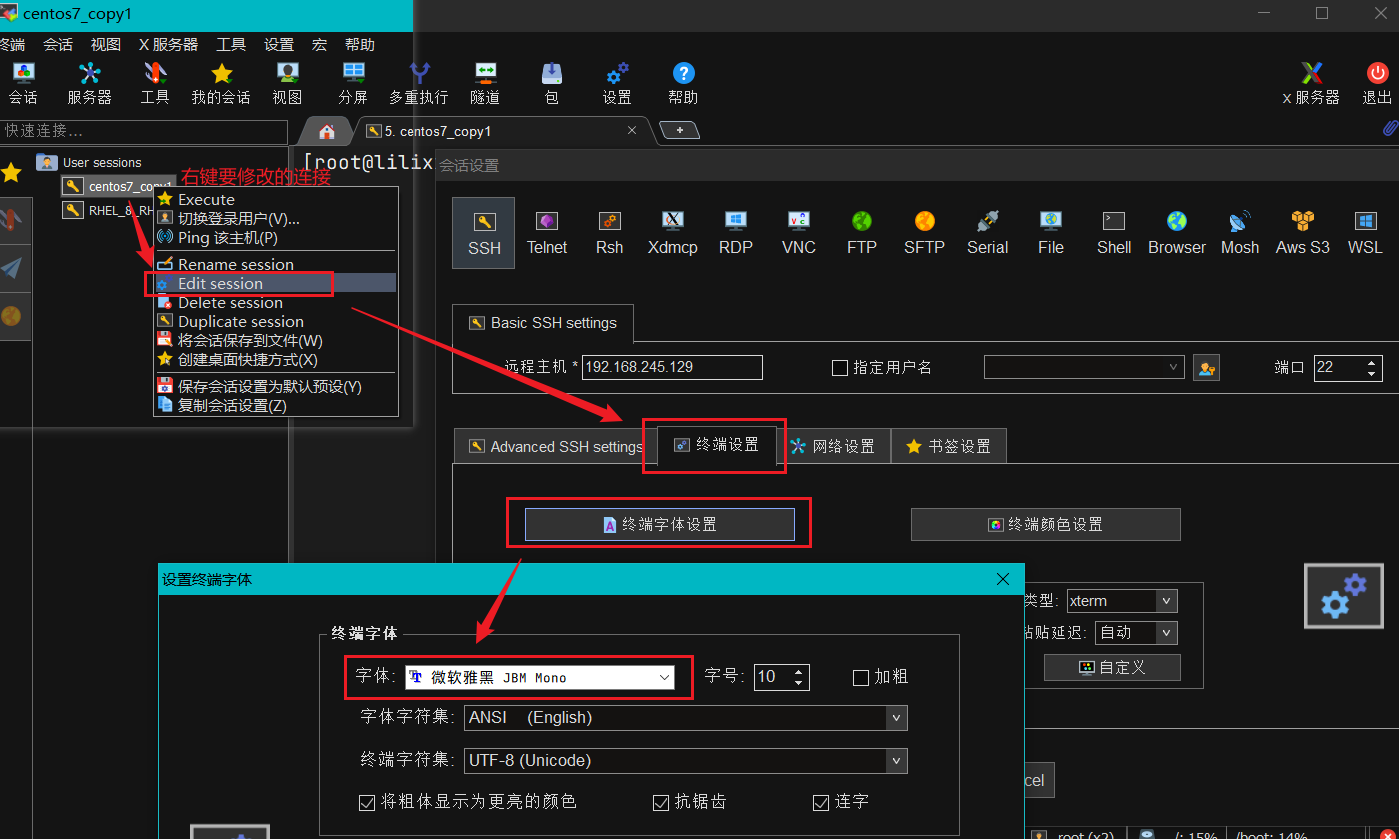Click the 快速连接 quick connect field
The width and height of the screenshot is (1399, 839).
point(144,131)
